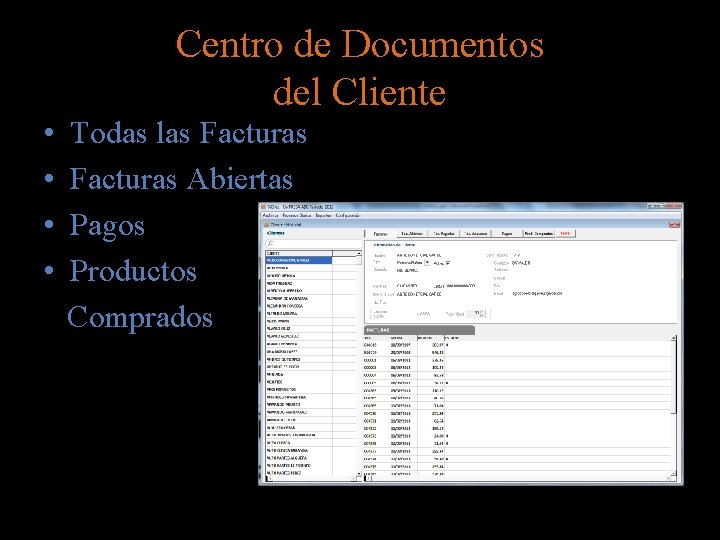This screenshot has width=720, height=540.
Task: Click the slide bullet text 'Pagos'
Action: click(x=107, y=226)
